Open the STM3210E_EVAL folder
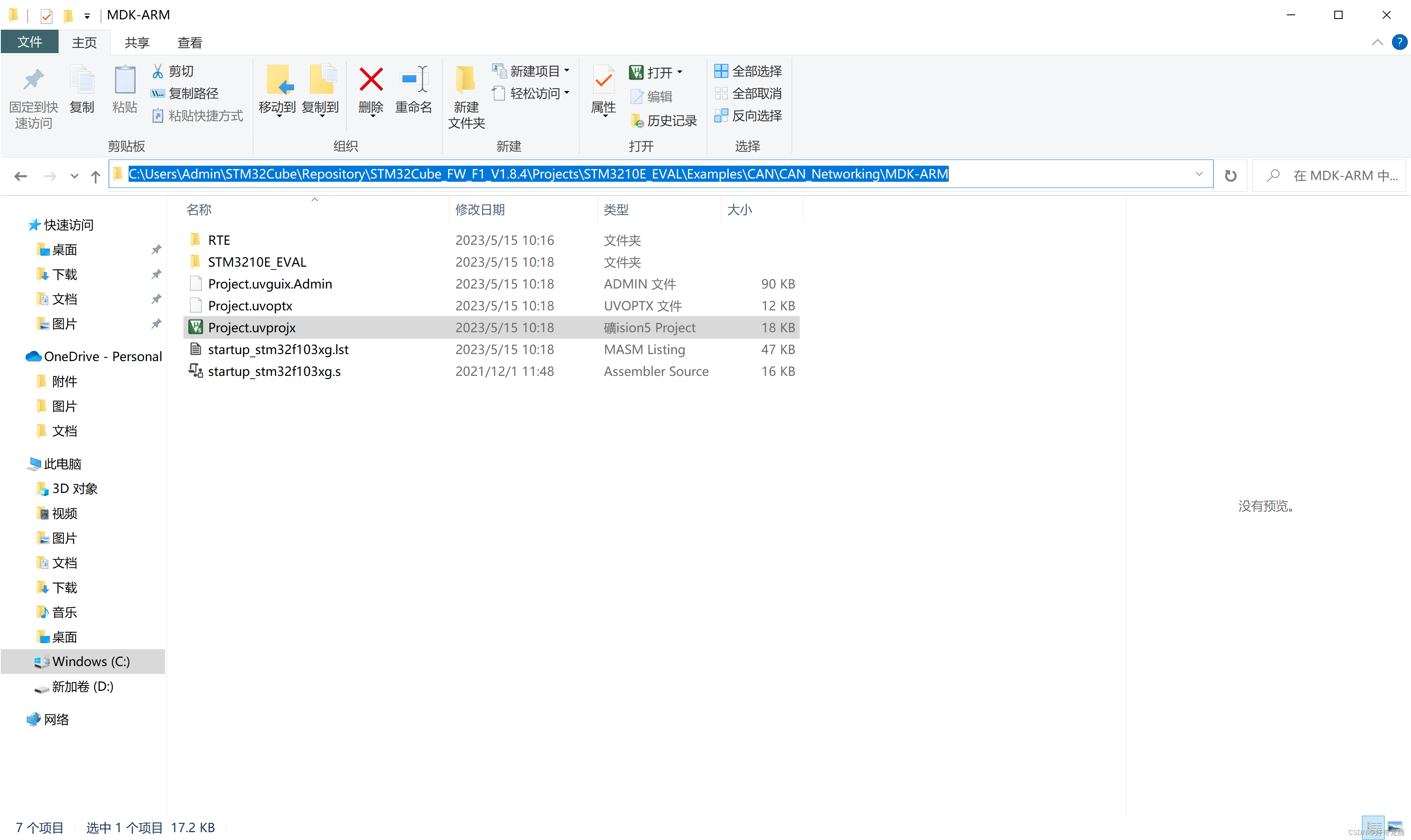The width and height of the screenshot is (1411, 840). (x=491, y=262)
